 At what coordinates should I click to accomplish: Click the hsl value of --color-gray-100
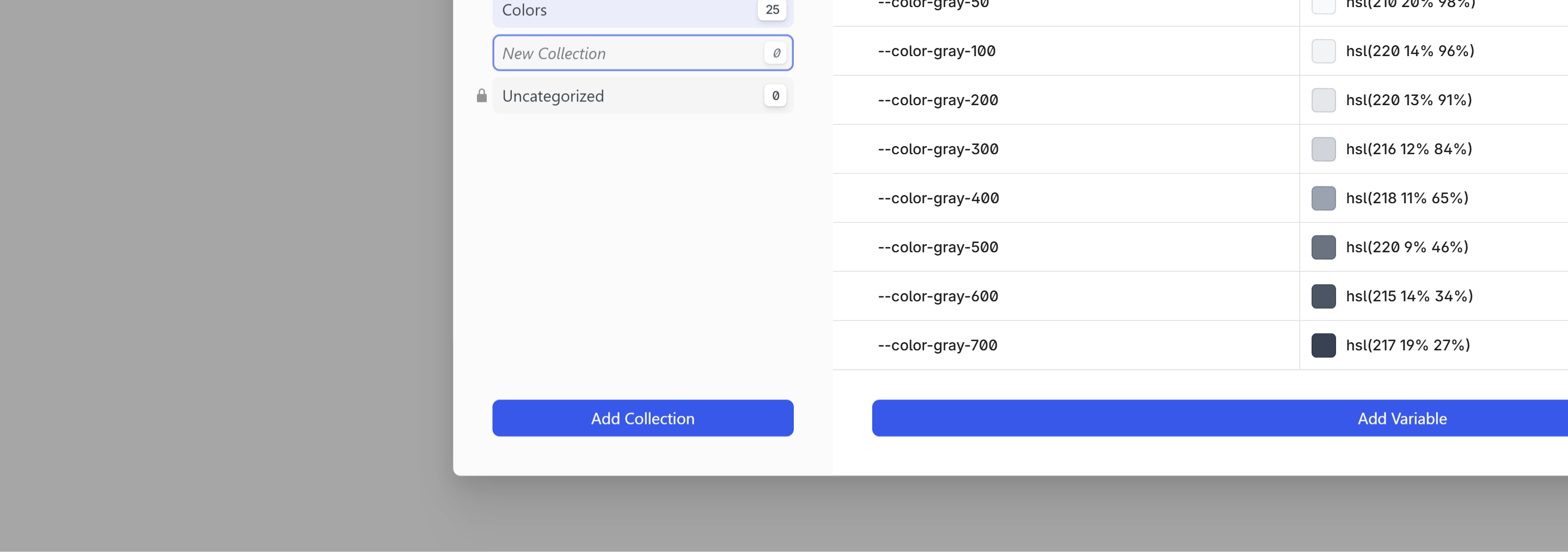point(1409,51)
